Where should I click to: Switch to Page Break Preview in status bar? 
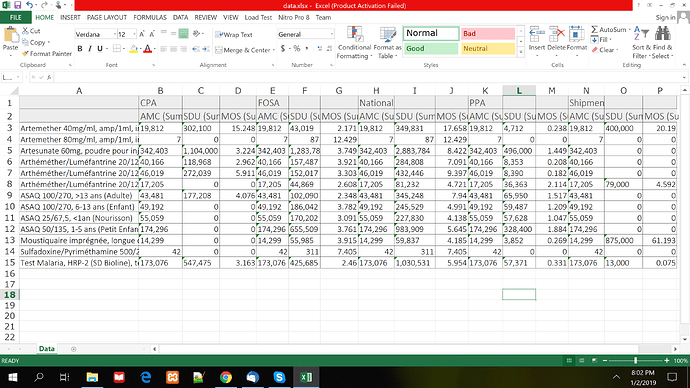coord(594,361)
